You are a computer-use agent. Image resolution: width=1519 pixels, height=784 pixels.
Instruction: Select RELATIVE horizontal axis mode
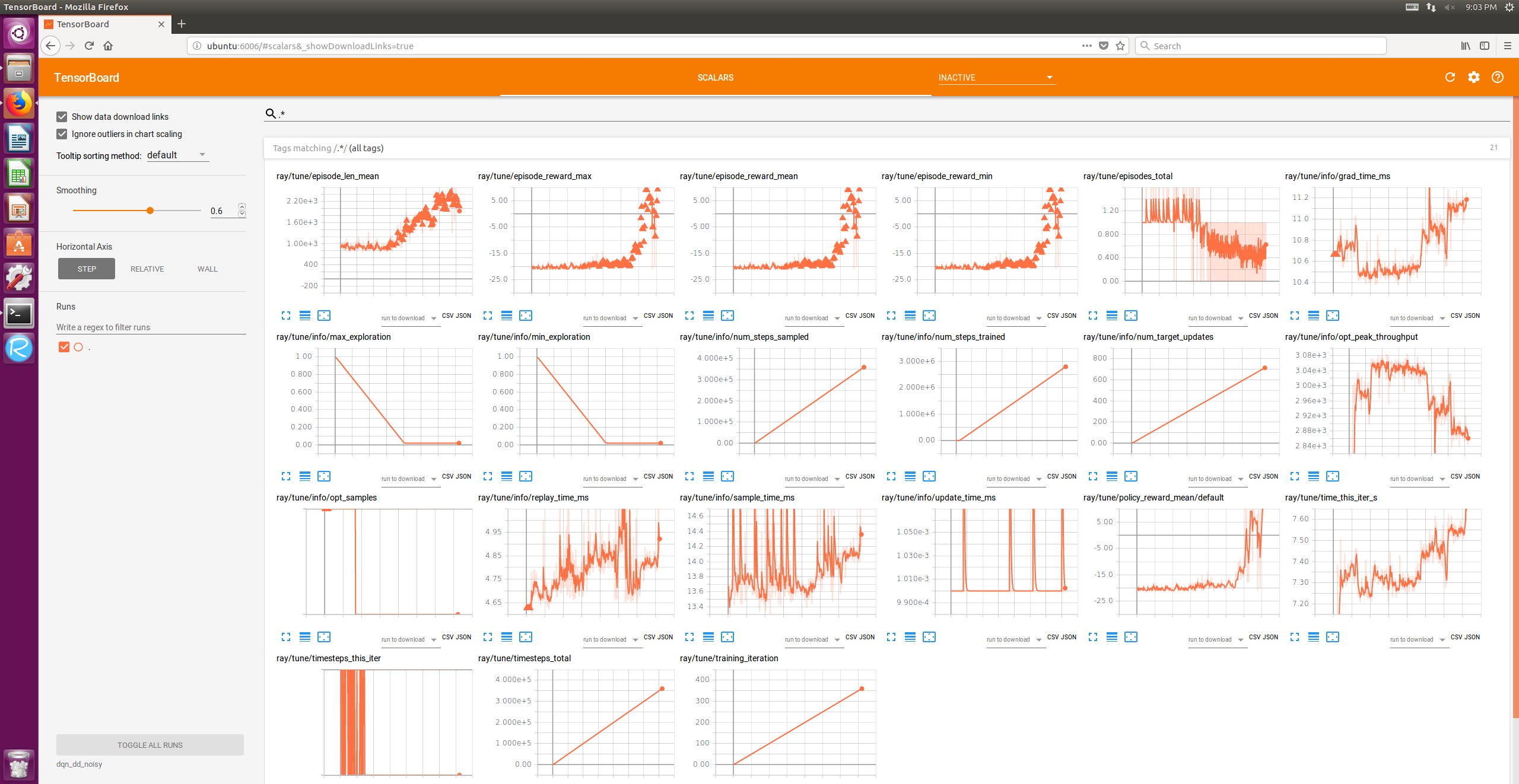(146, 268)
